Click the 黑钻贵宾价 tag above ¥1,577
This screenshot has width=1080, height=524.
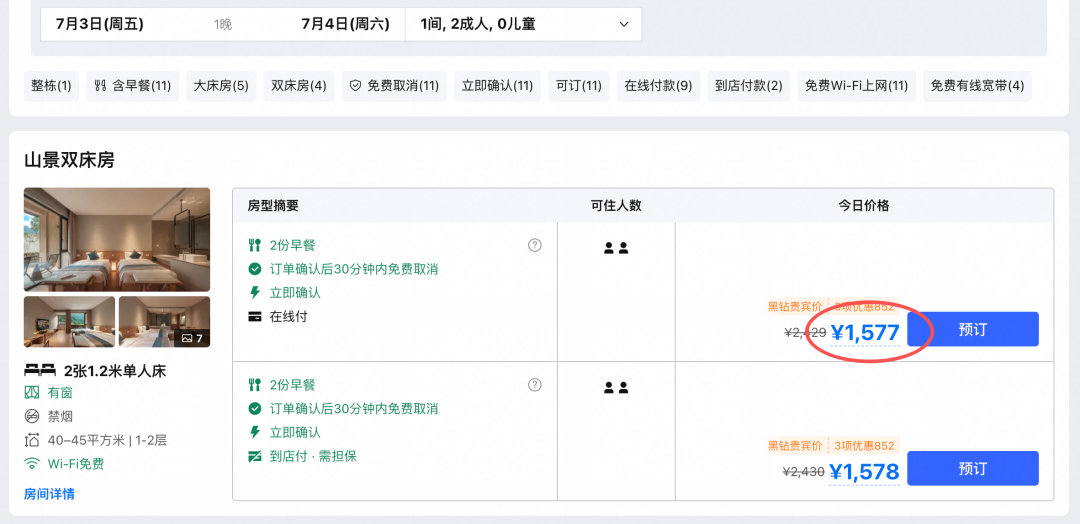796,306
